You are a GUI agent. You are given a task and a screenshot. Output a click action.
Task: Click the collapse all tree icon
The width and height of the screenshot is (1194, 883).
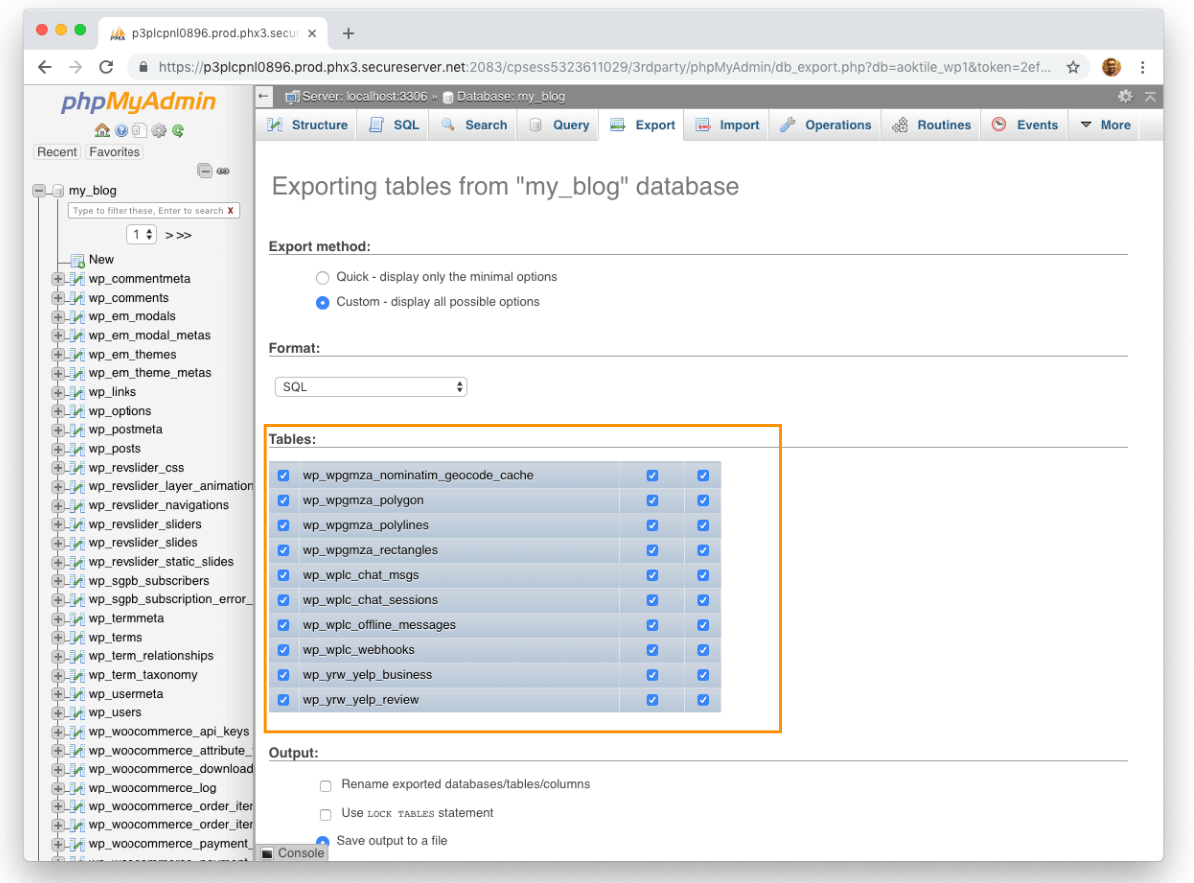(x=204, y=171)
